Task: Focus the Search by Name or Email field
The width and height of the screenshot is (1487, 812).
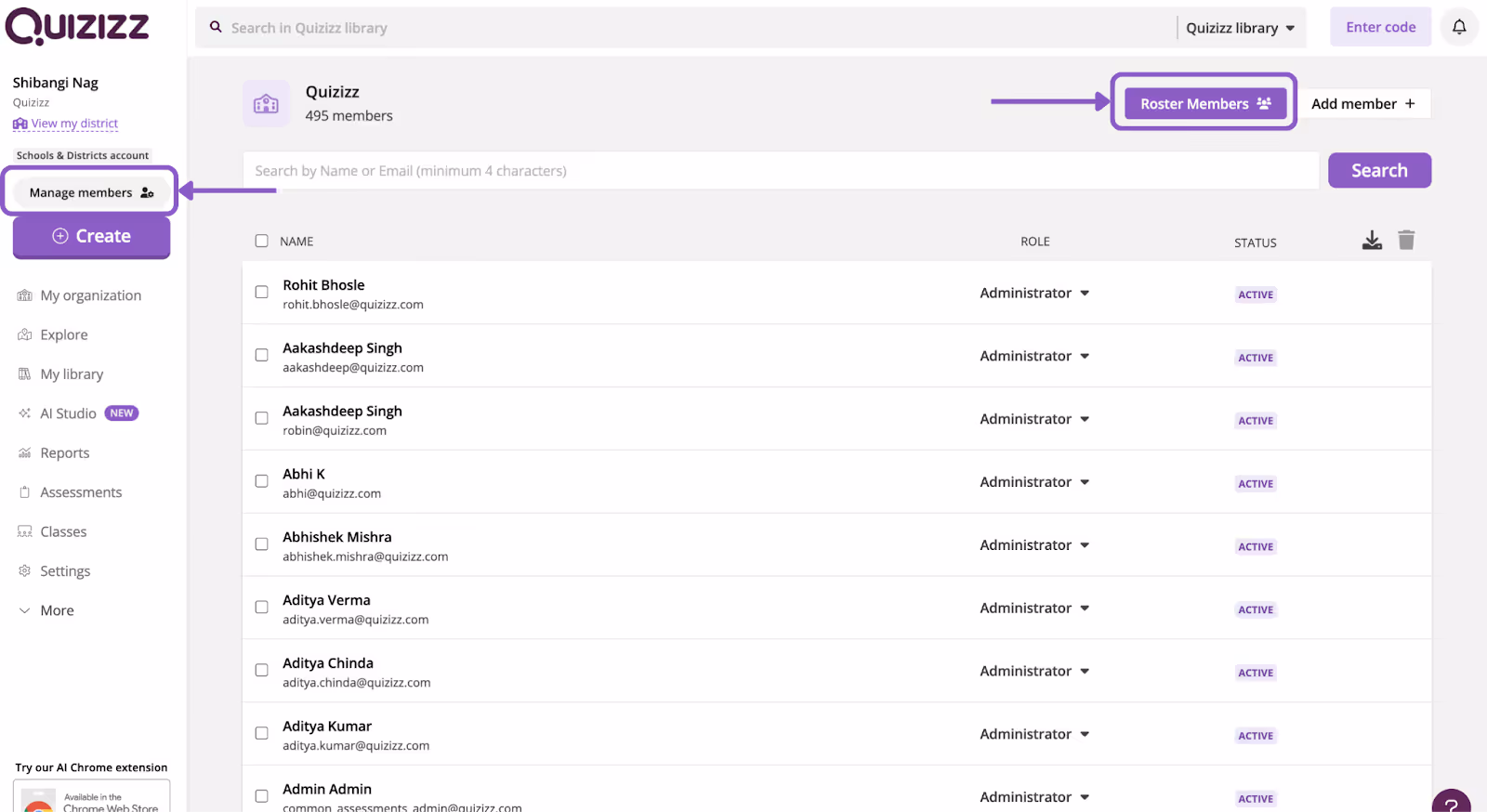Action: [781, 171]
